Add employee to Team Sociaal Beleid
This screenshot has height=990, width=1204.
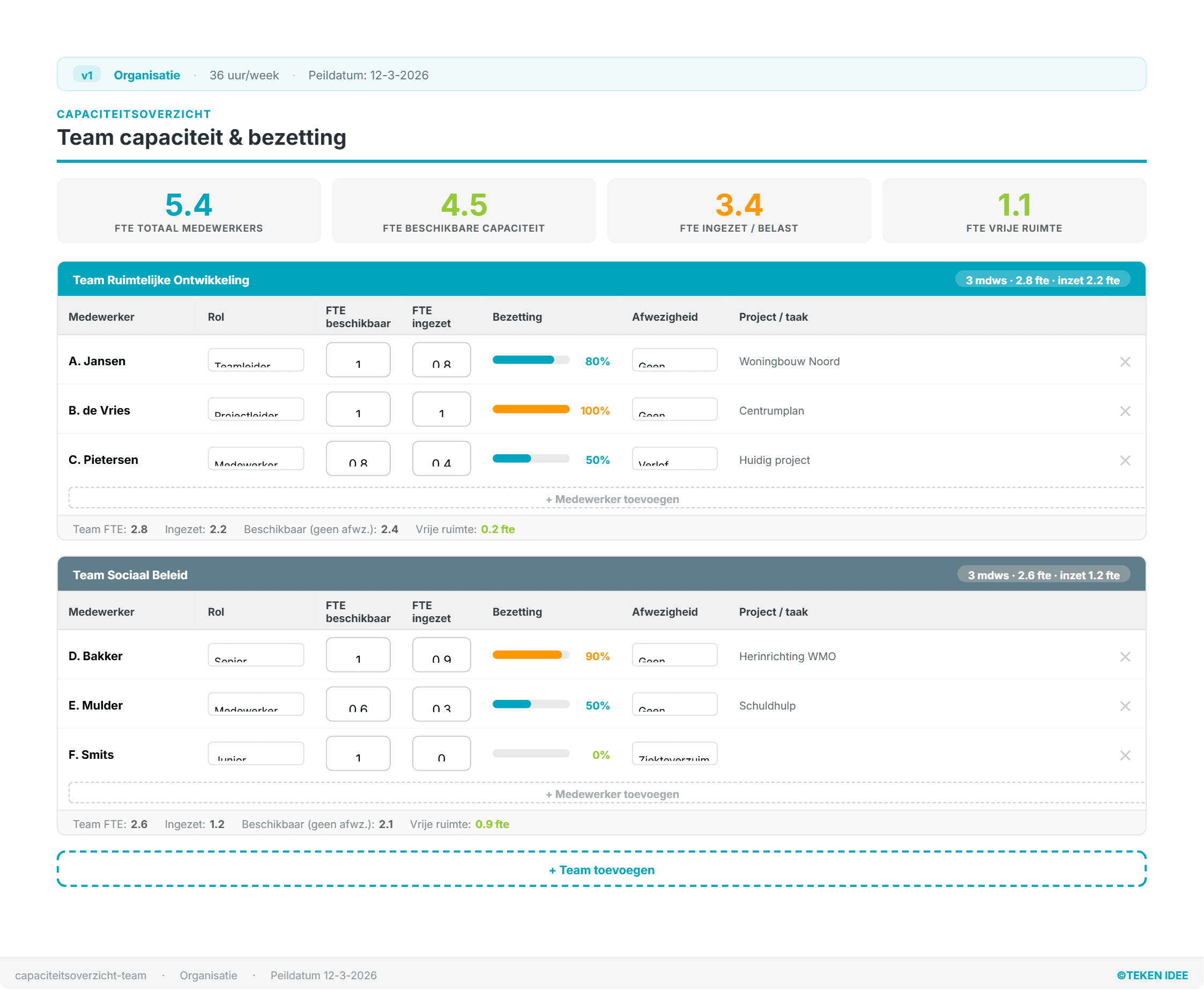[612, 794]
